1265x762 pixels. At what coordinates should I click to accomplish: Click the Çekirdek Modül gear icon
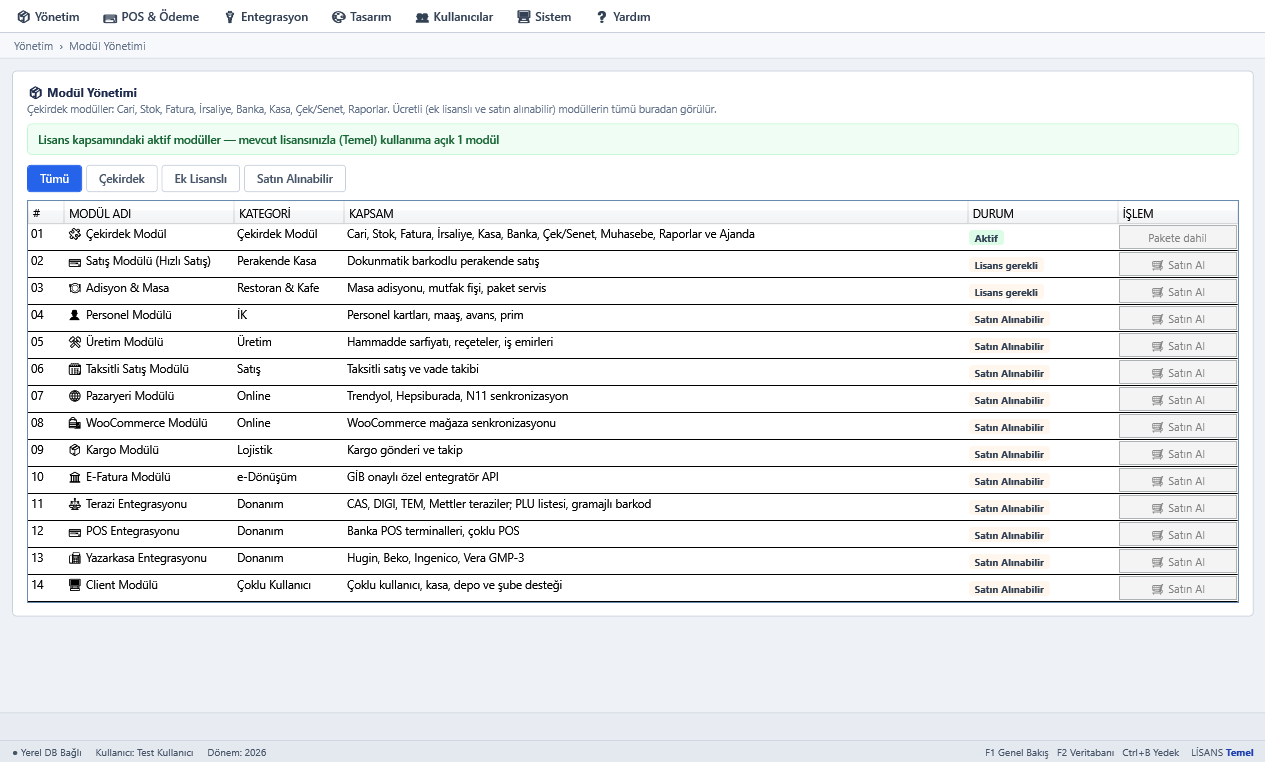pos(75,234)
